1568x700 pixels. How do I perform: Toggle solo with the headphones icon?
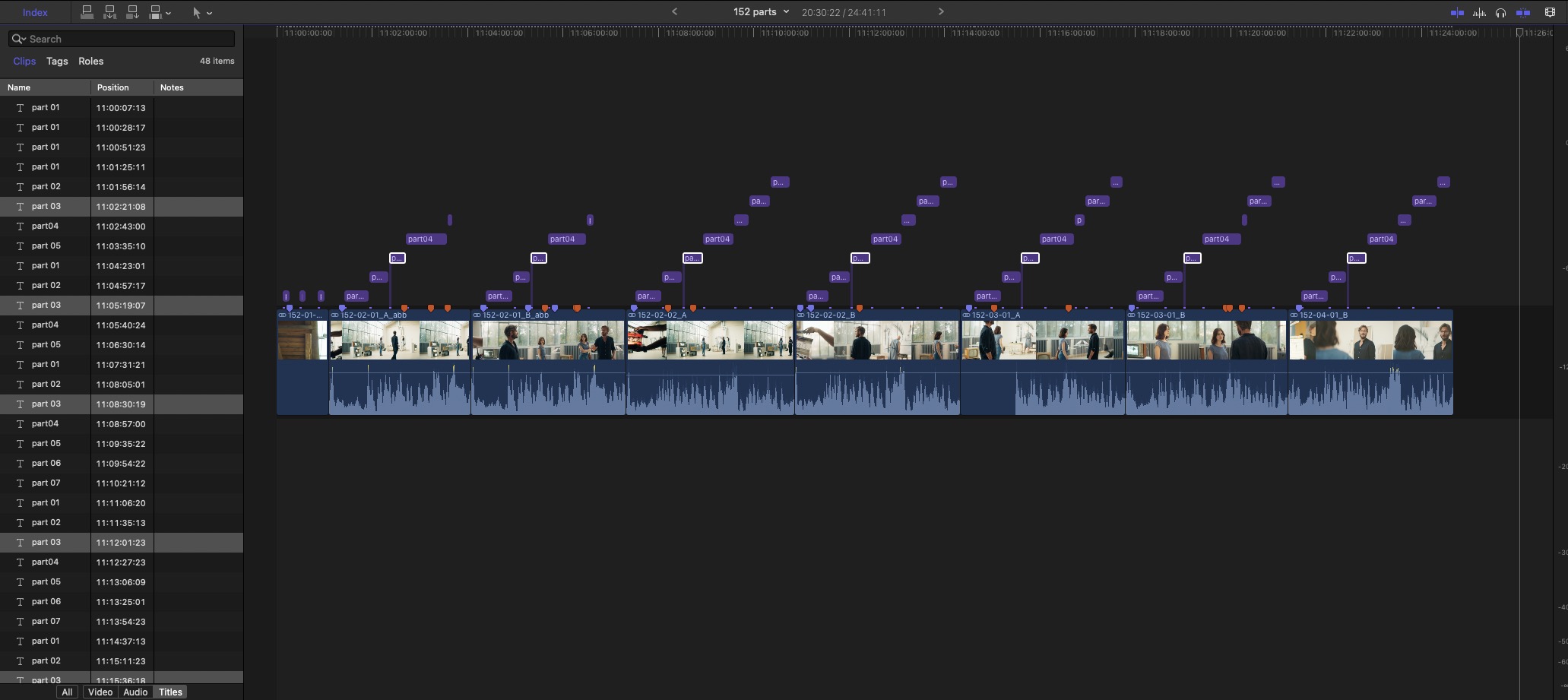tap(1500, 12)
